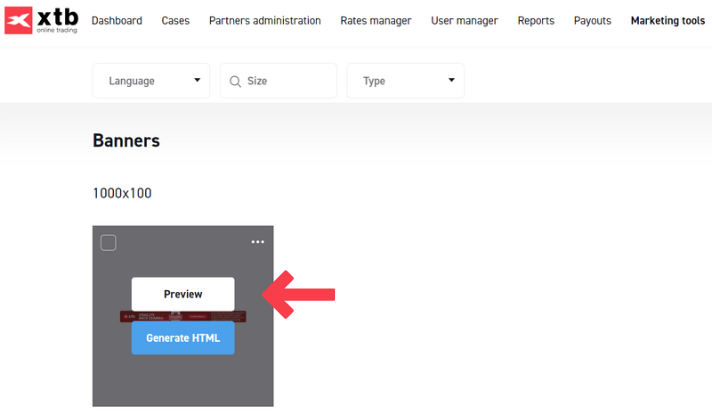Focus the Size search input field
The width and height of the screenshot is (712, 419).
pyautogui.click(x=288, y=81)
